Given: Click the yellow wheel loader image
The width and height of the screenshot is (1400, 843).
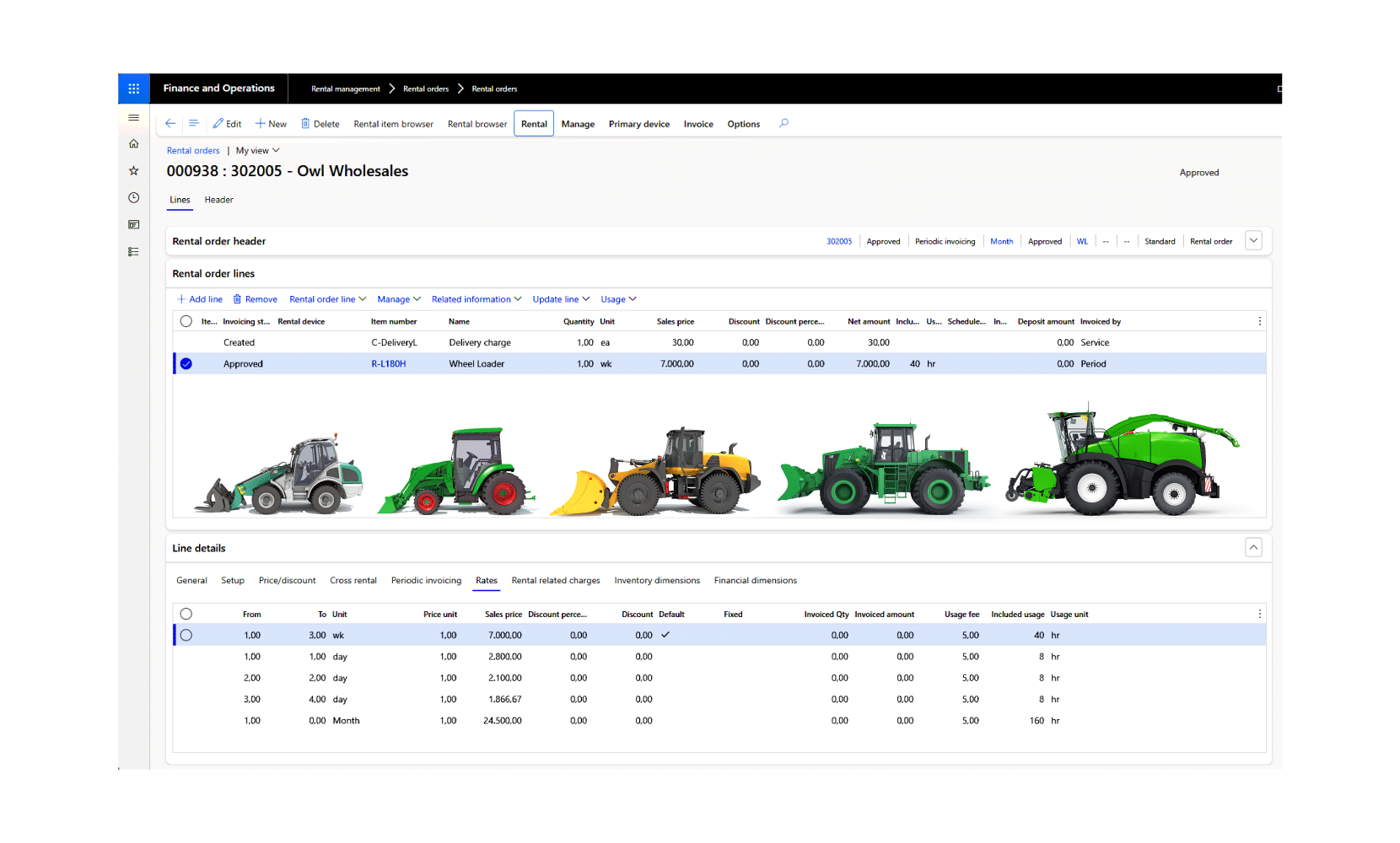Looking at the screenshot, I should tap(658, 474).
